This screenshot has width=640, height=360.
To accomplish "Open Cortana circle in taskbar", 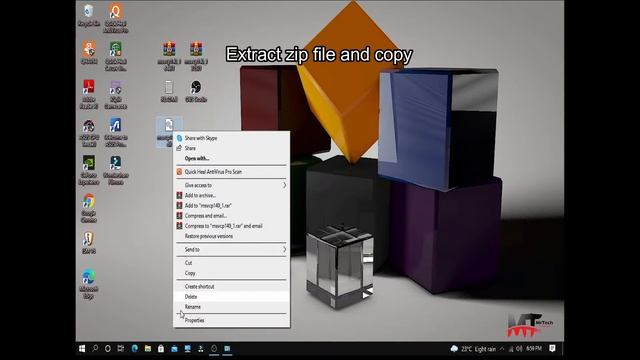I will [108, 349].
